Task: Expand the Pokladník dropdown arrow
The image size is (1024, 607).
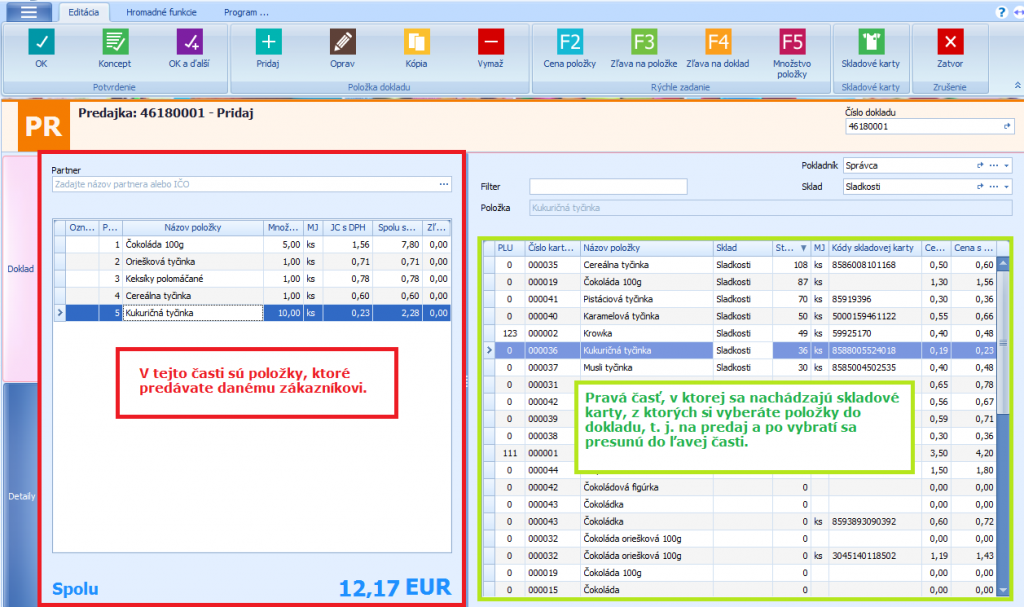Action: 1006,166
